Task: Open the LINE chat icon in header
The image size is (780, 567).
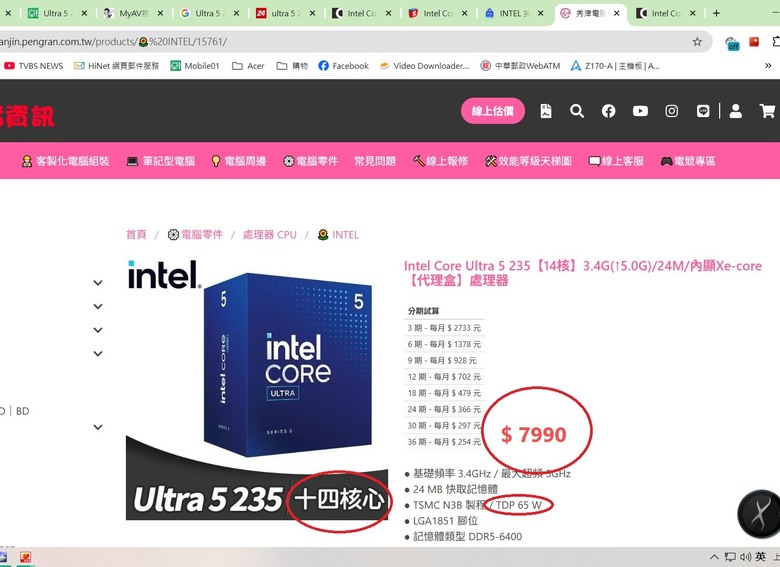Action: 703,111
